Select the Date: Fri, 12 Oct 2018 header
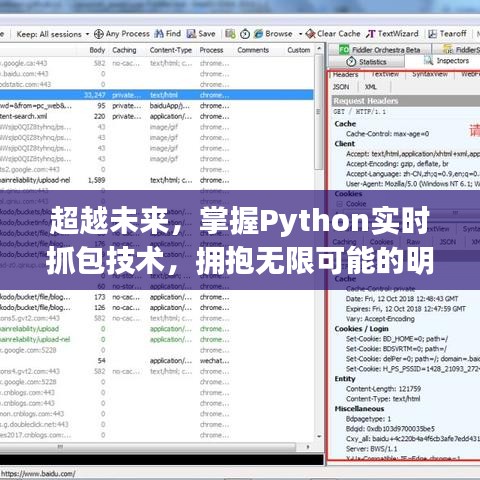480x480 pixels. coord(402,299)
